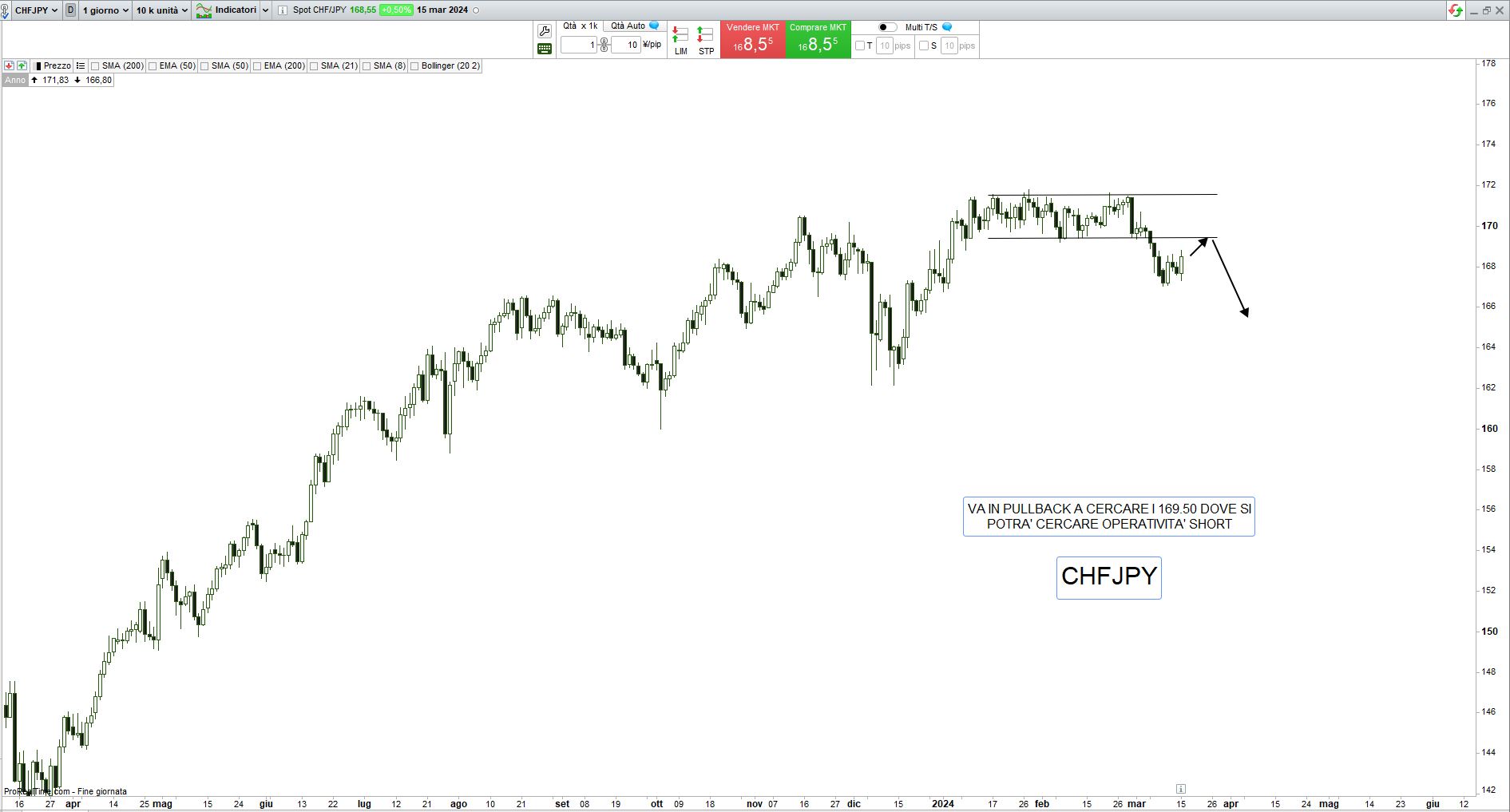Open the indicator list icon after Prezzo
The width and height of the screenshot is (1510, 812).
click(x=81, y=65)
